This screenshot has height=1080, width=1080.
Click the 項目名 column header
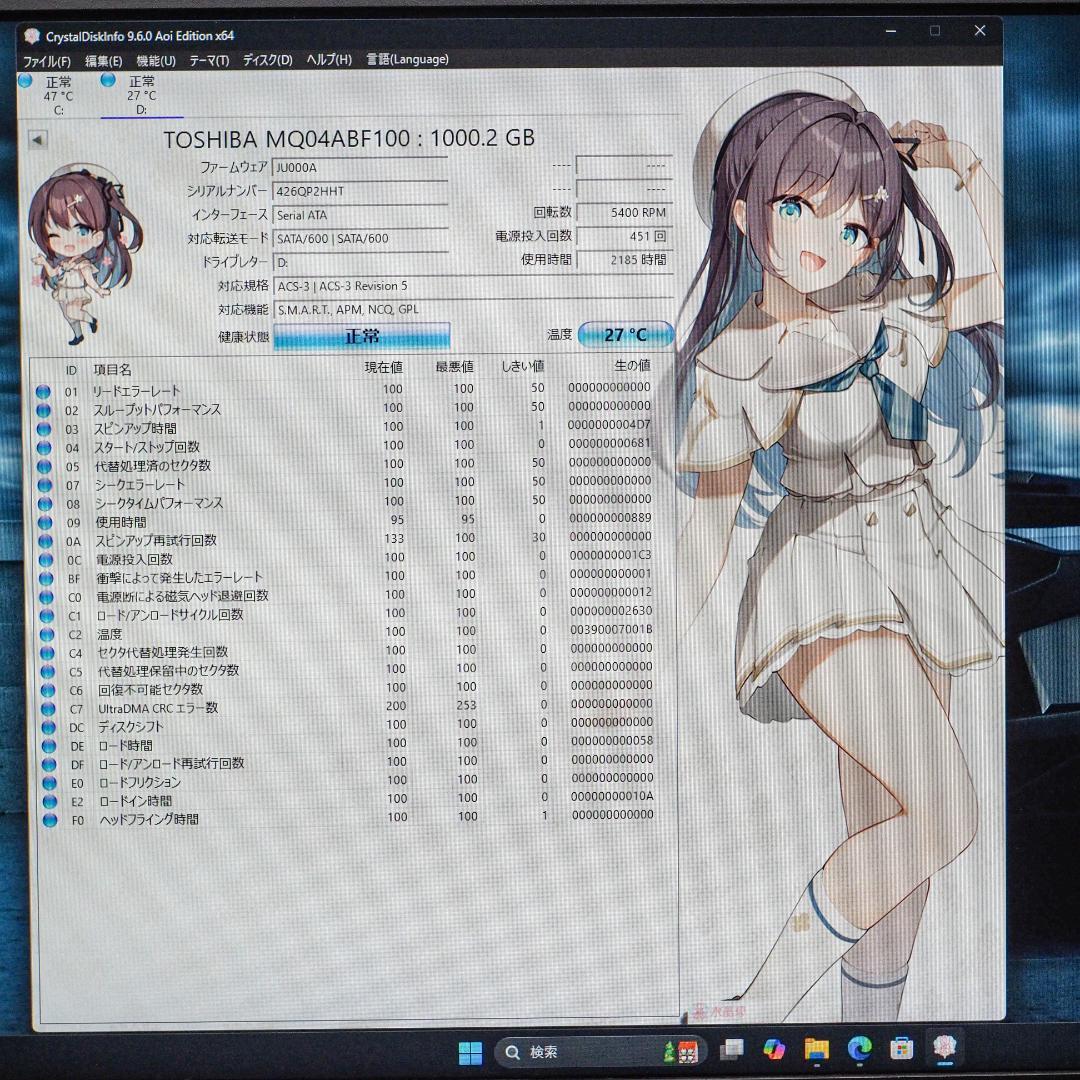(x=112, y=370)
